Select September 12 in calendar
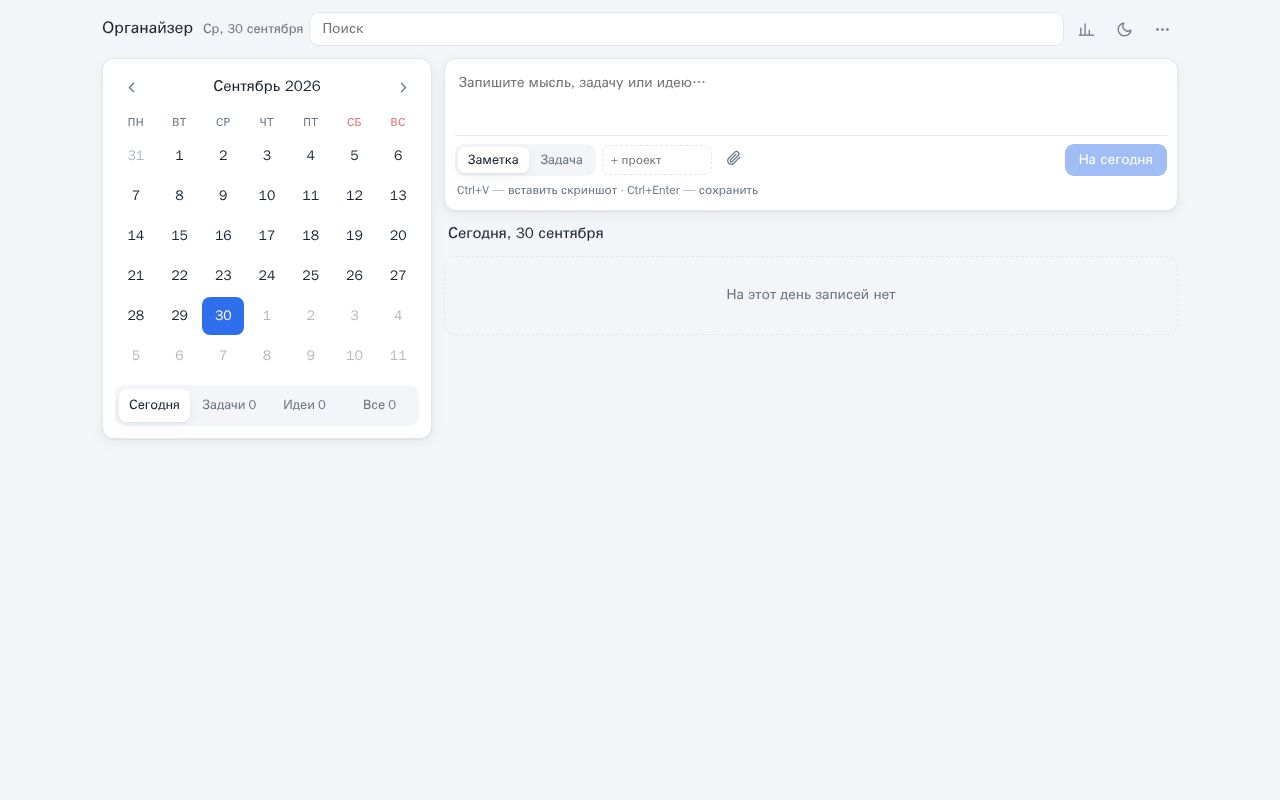 coord(354,196)
